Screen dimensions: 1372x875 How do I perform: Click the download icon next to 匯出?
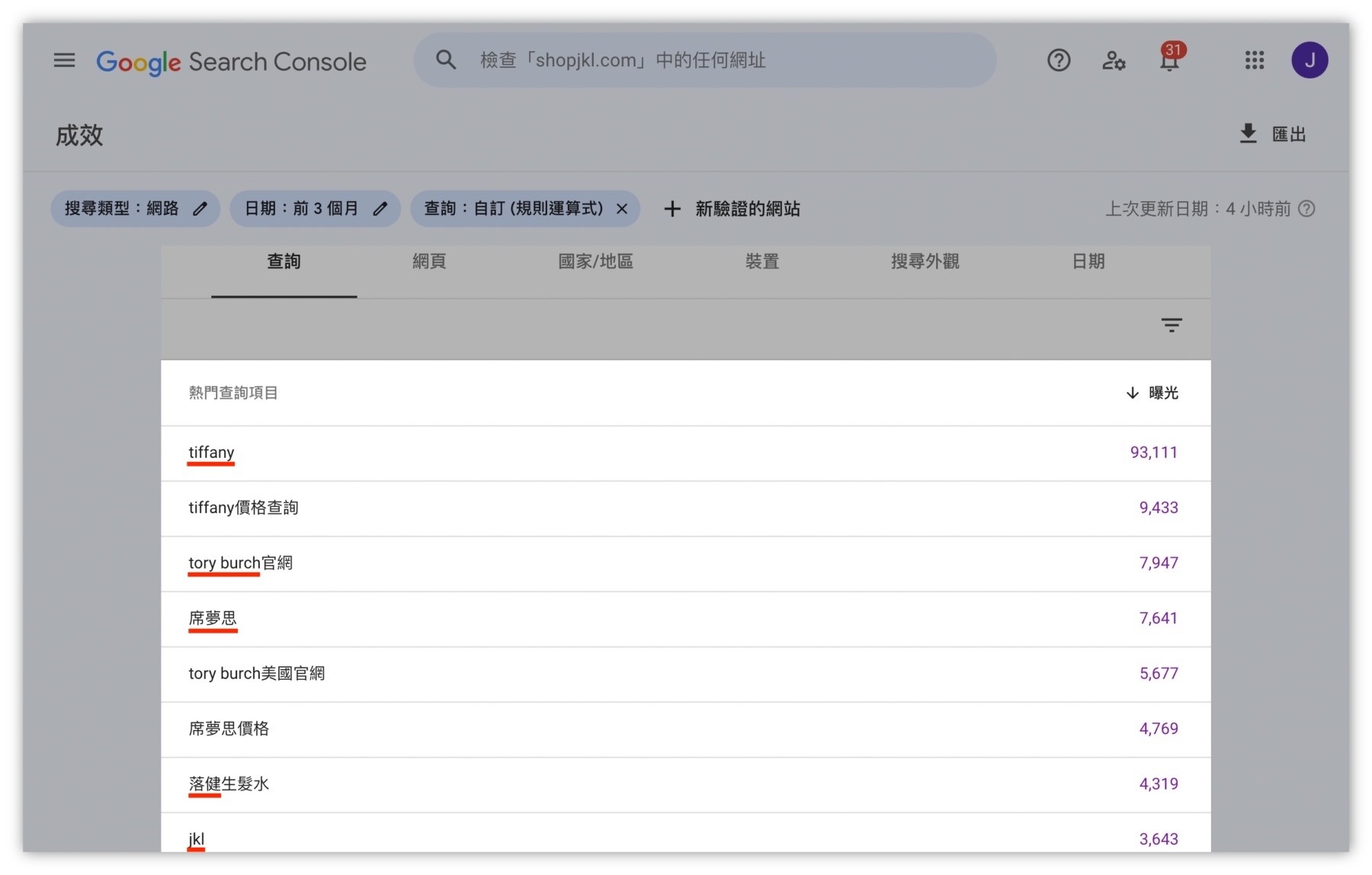coord(1248,133)
